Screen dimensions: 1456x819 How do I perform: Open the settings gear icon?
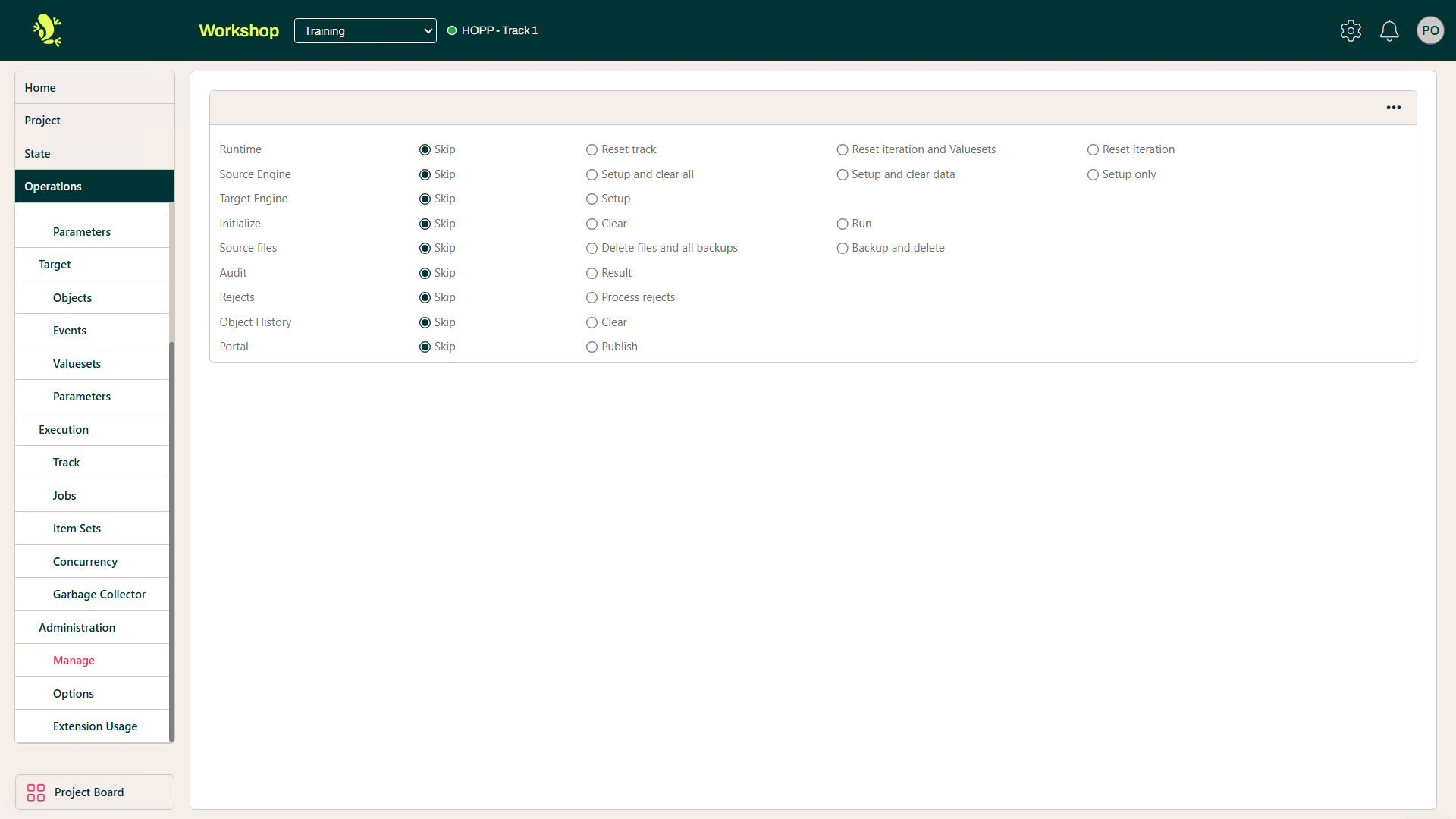[1351, 30]
